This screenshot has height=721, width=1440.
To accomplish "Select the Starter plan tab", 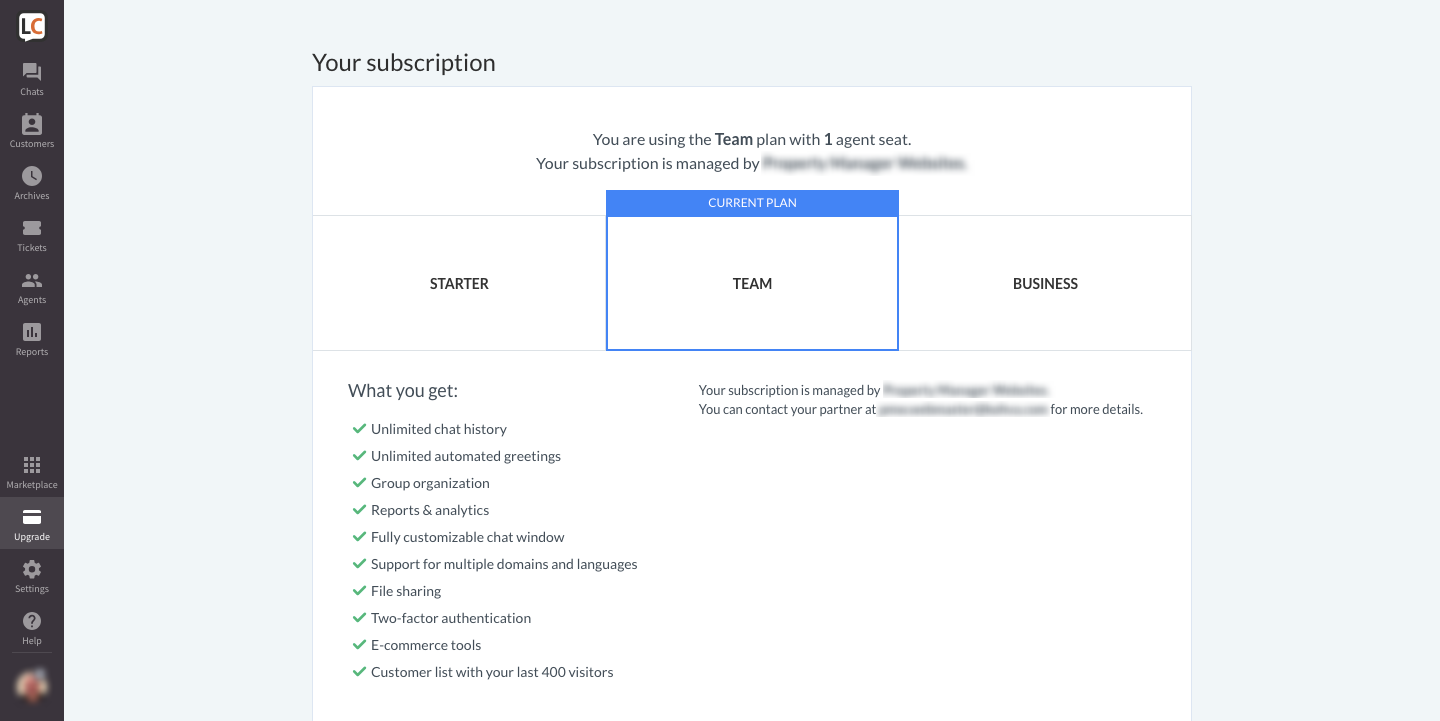I will (x=459, y=284).
